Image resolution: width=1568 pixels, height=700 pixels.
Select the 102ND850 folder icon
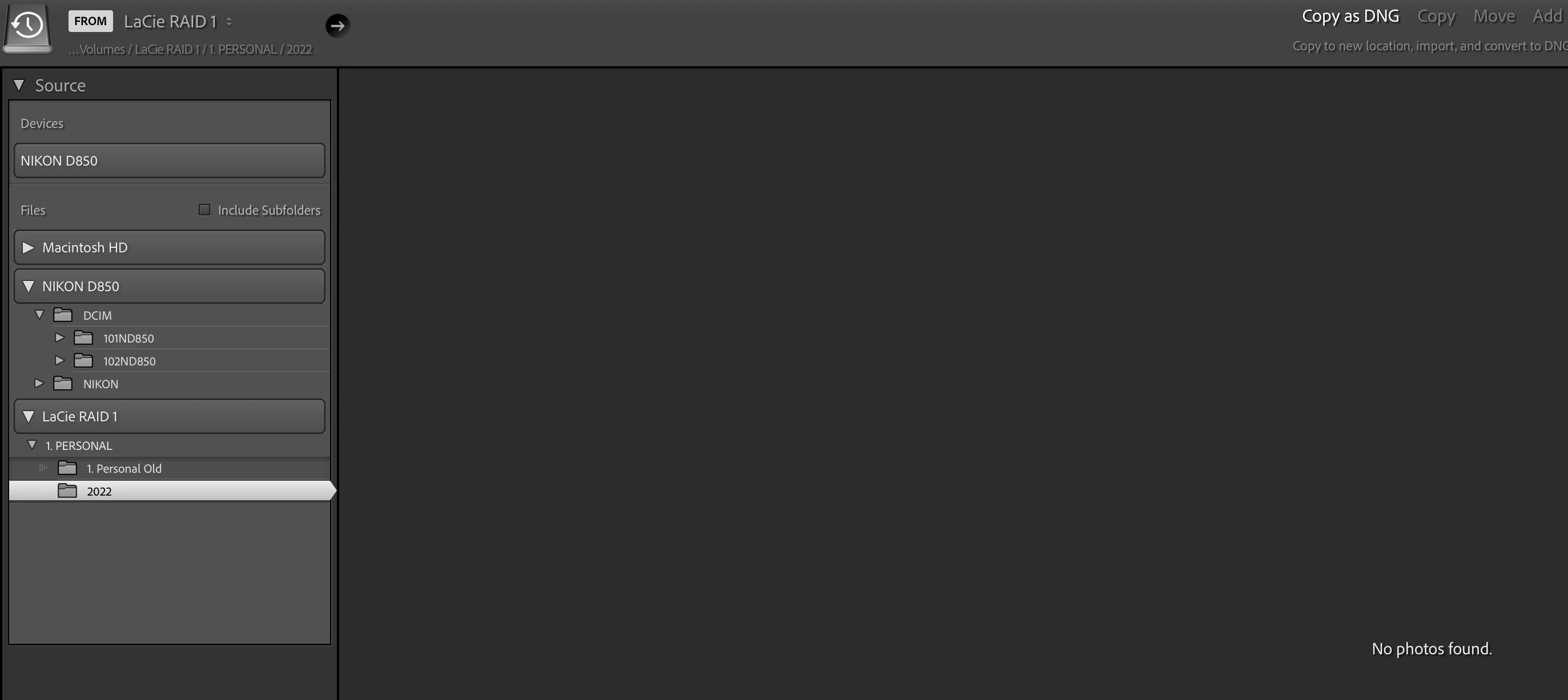83,361
